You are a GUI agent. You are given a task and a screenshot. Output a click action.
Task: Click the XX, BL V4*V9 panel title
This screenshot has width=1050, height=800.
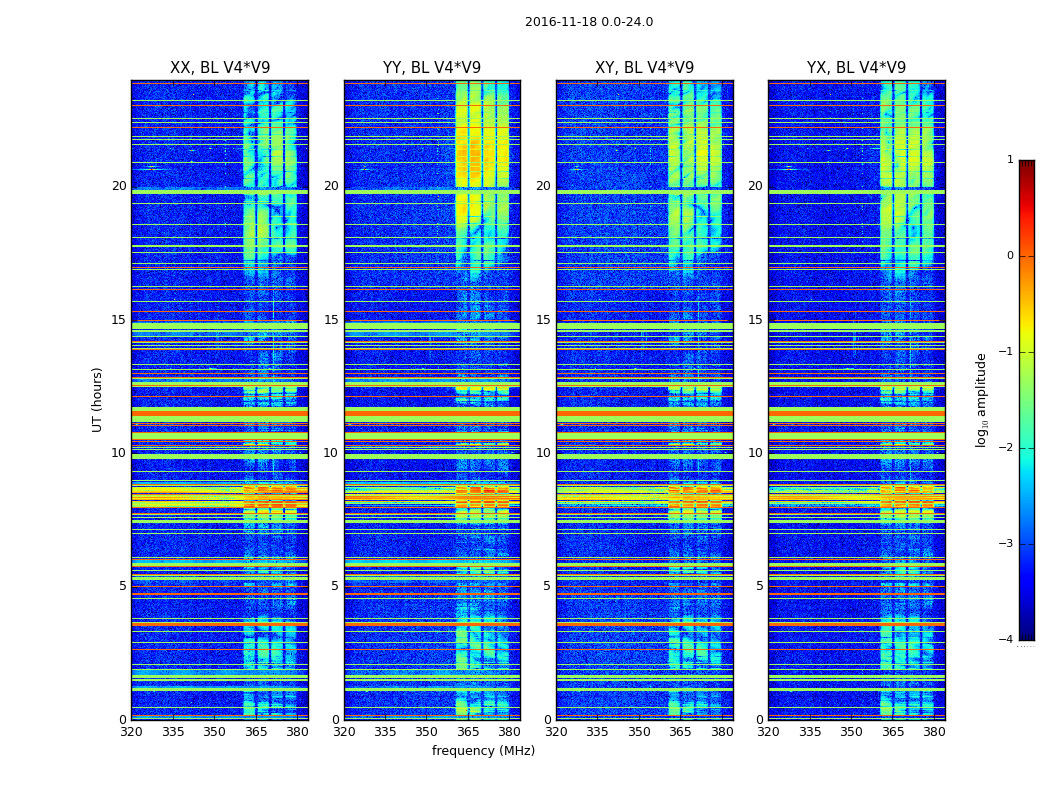(x=220, y=68)
